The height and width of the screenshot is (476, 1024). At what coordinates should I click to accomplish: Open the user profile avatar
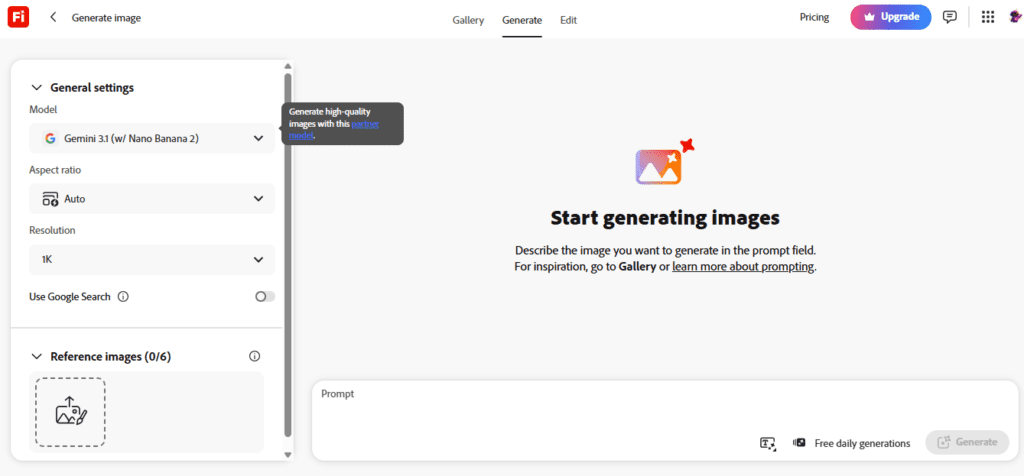(x=1016, y=18)
